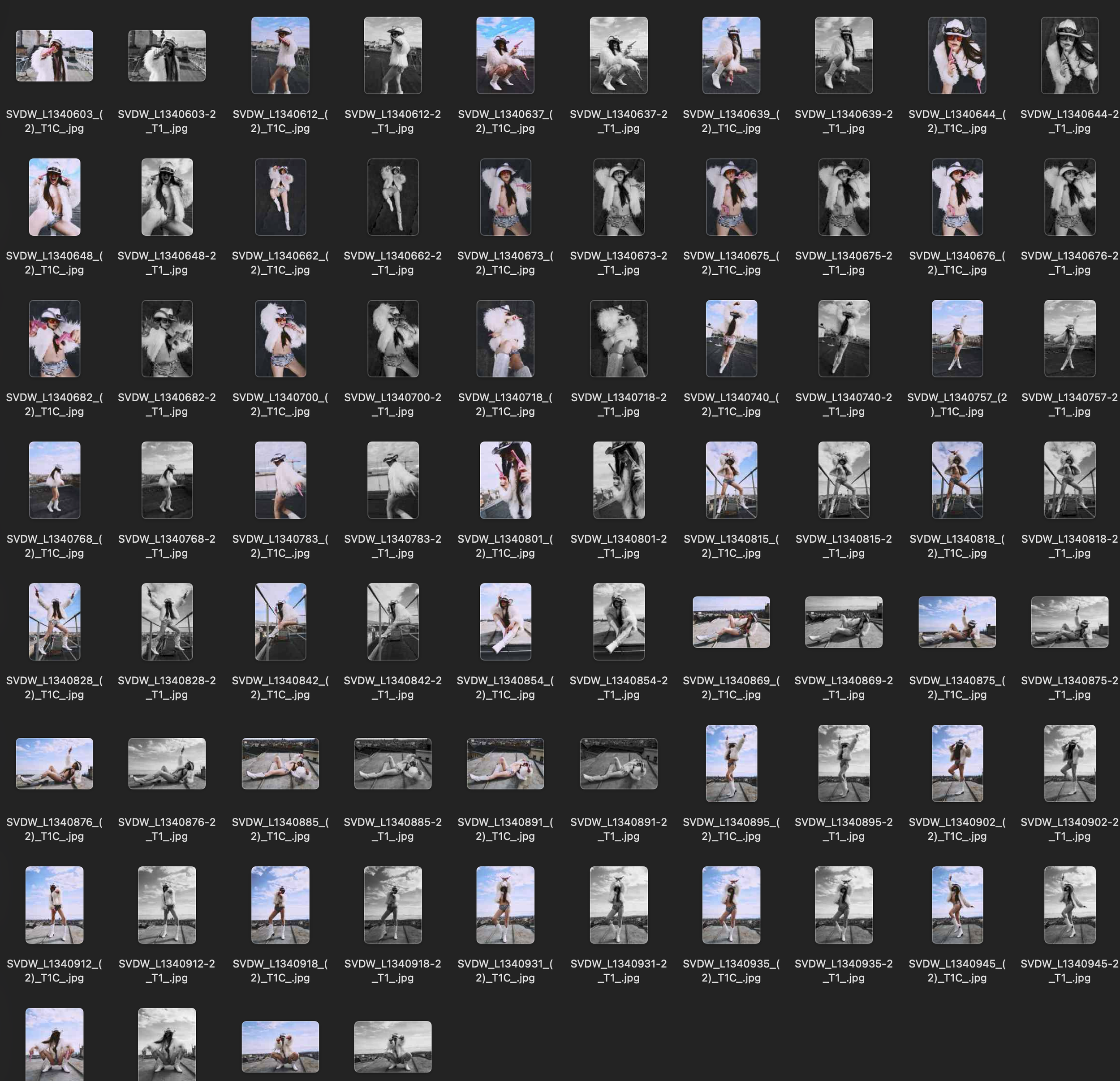Select the label SVDW_L1340700-2_T1_.jpg
Screen dimensions: 1120x1081
pos(392,404)
